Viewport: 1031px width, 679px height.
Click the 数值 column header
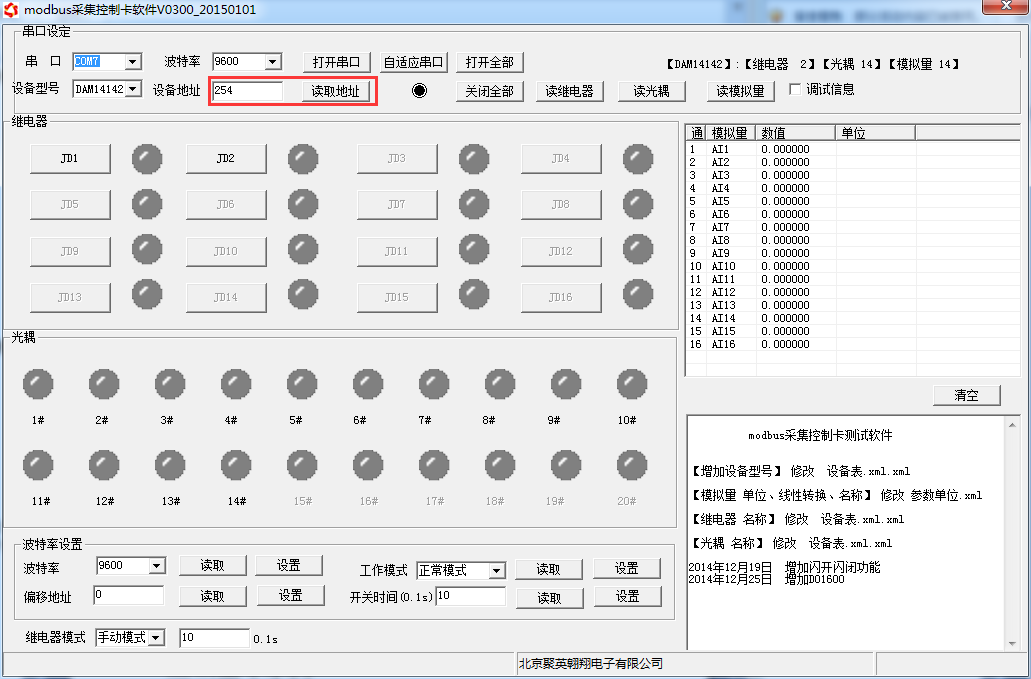coord(795,133)
